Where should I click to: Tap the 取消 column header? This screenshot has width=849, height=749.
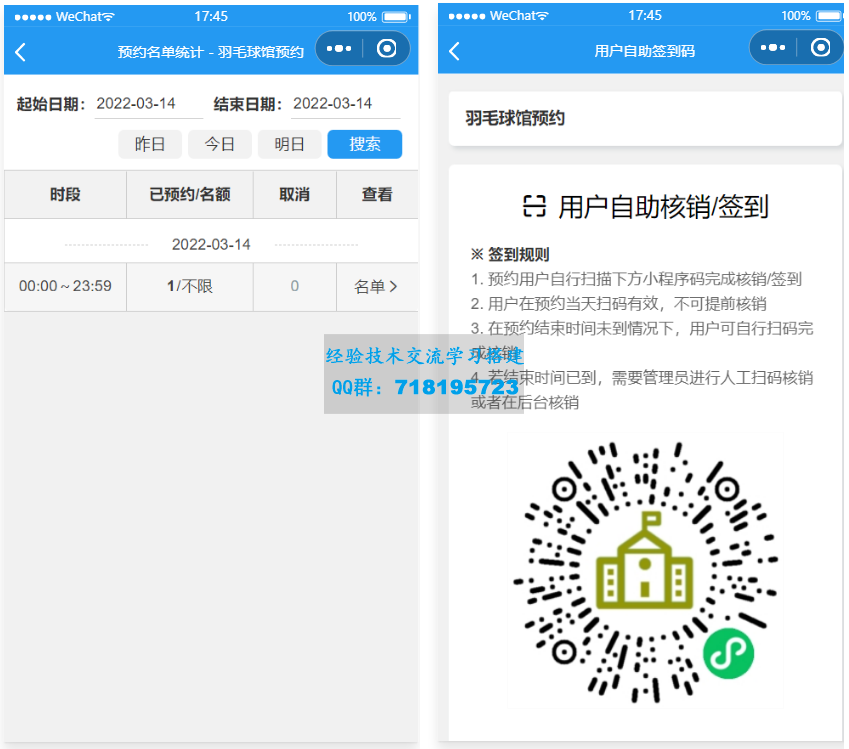click(295, 194)
